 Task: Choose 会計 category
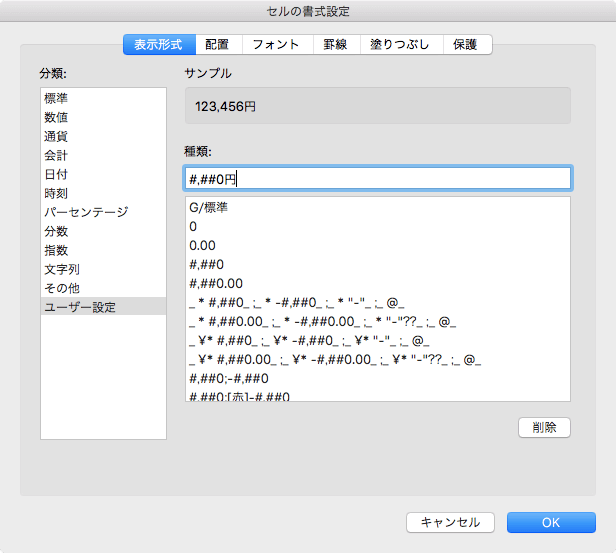(x=103, y=155)
